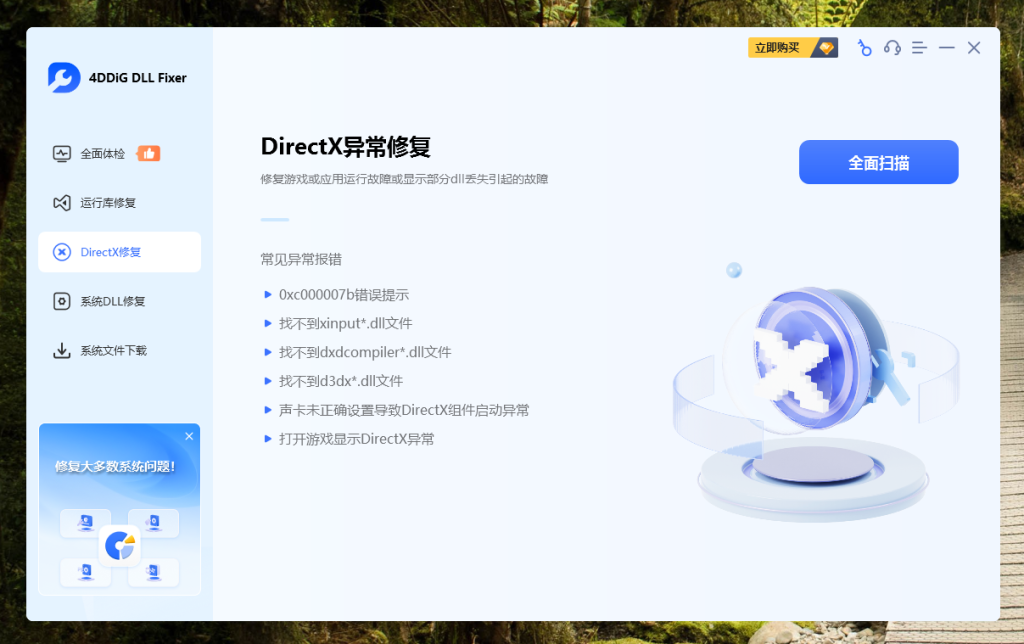Open the 系统文件下载 section
The image size is (1024, 644).
click(x=120, y=351)
